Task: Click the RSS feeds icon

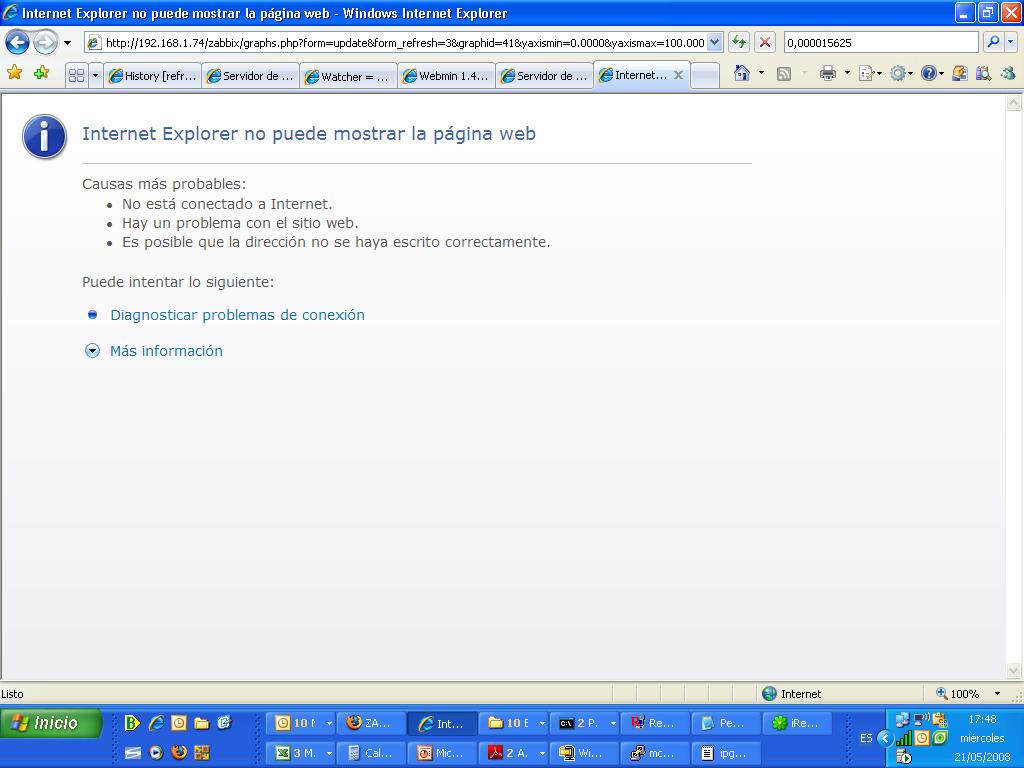Action: [784, 74]
